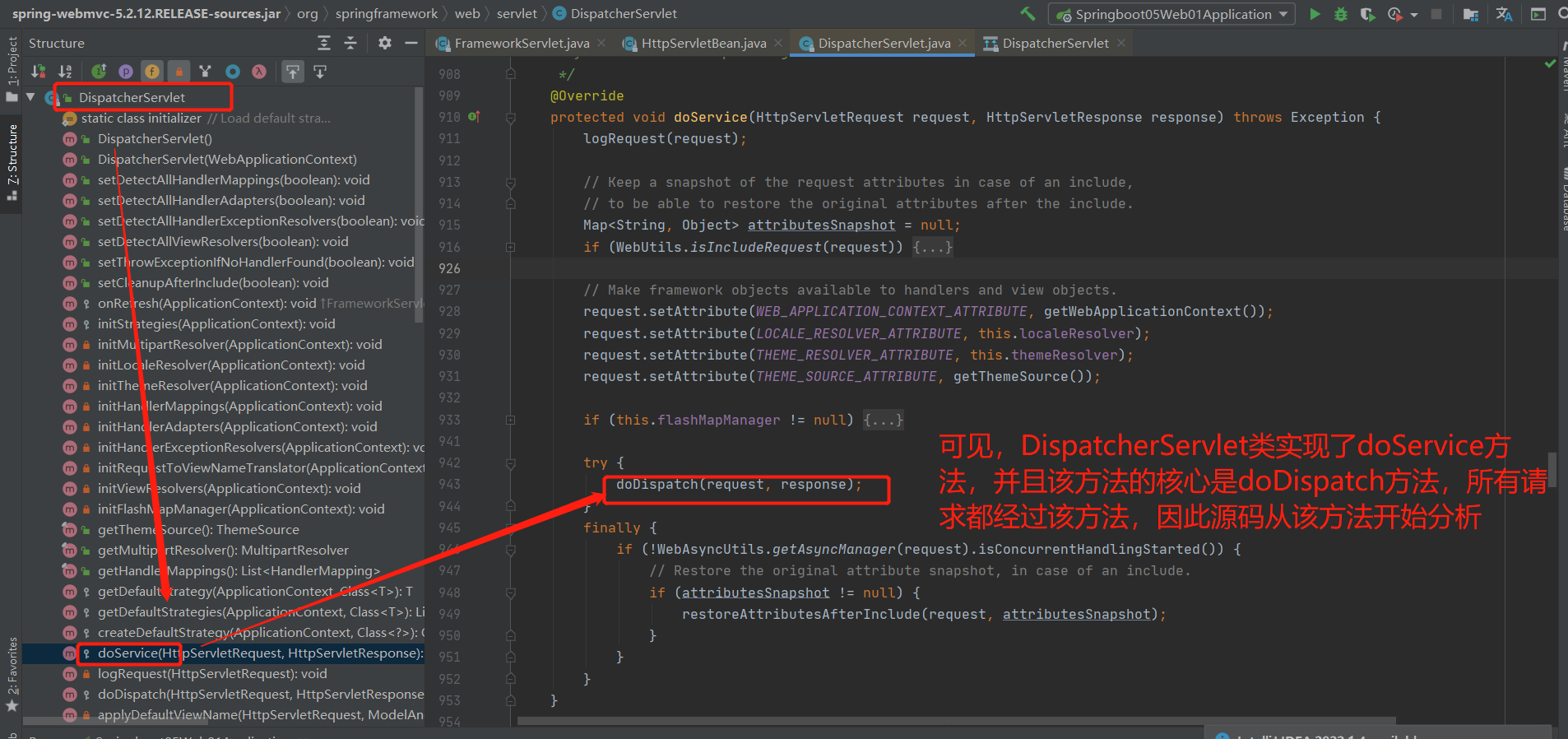1568x739 pixels.
Task: Click spring-webmvc-5.2.12.RELEASE-sources.jar breadcrumb
Action: (146, 13)
